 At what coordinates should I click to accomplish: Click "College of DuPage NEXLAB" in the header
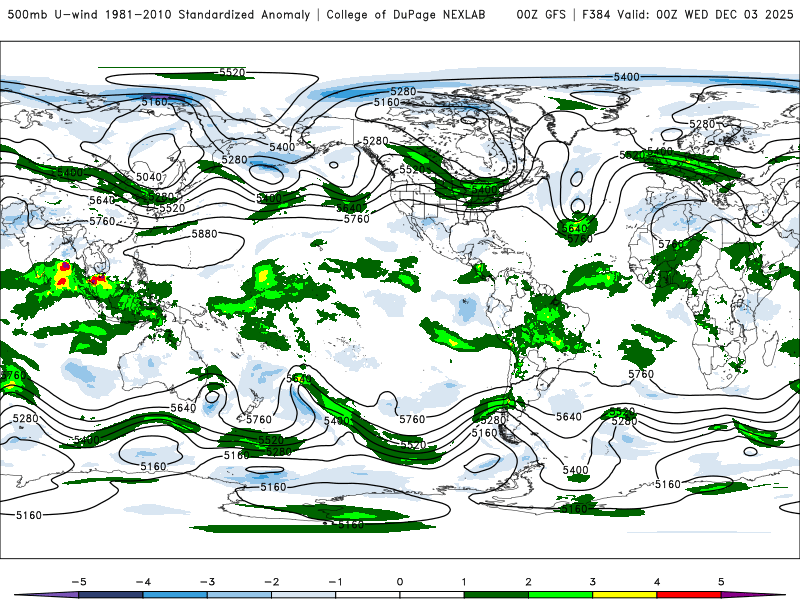pos(406,15)
